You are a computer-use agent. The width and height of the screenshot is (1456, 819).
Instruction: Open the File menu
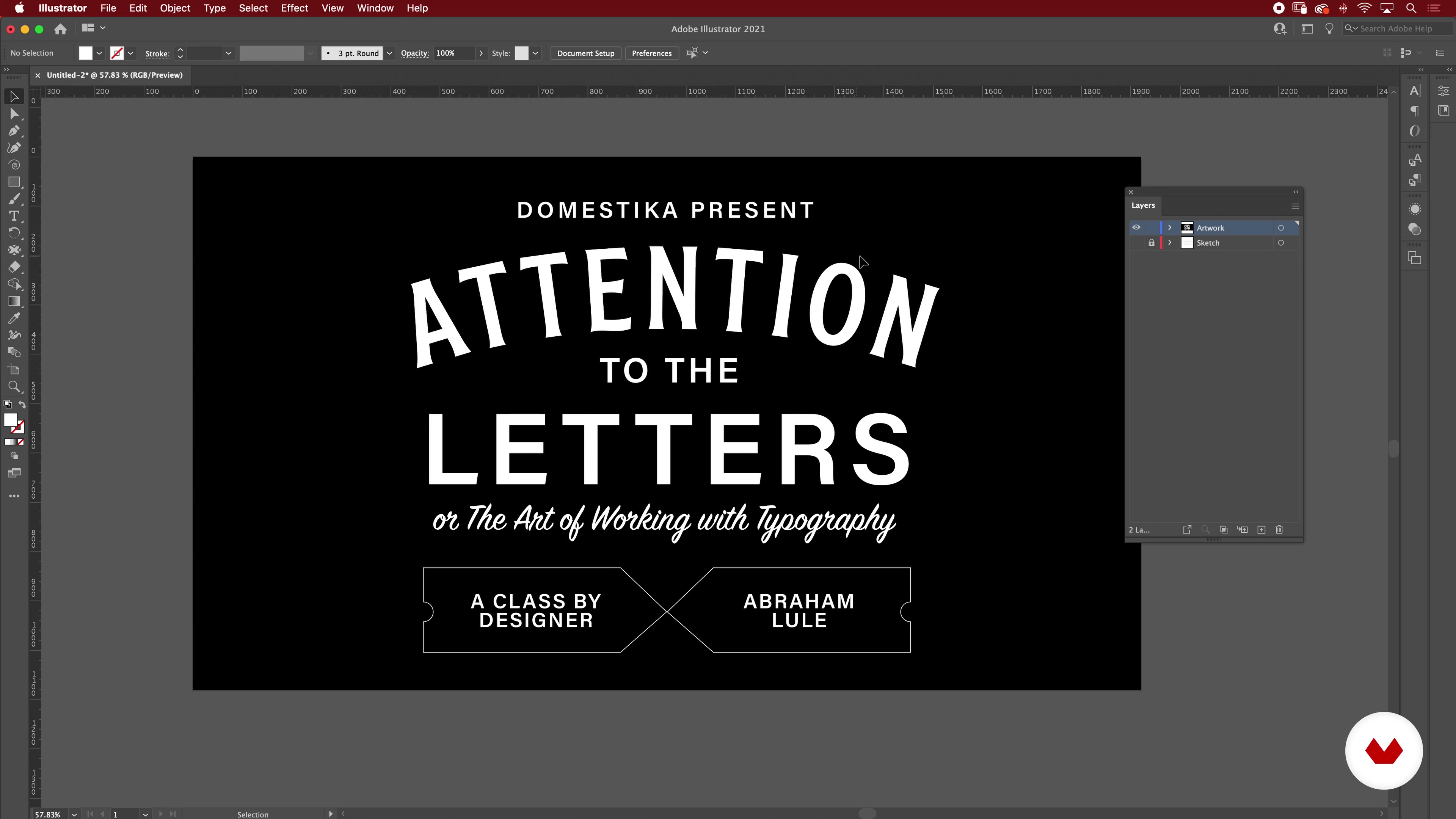click(x=108, y=8)
